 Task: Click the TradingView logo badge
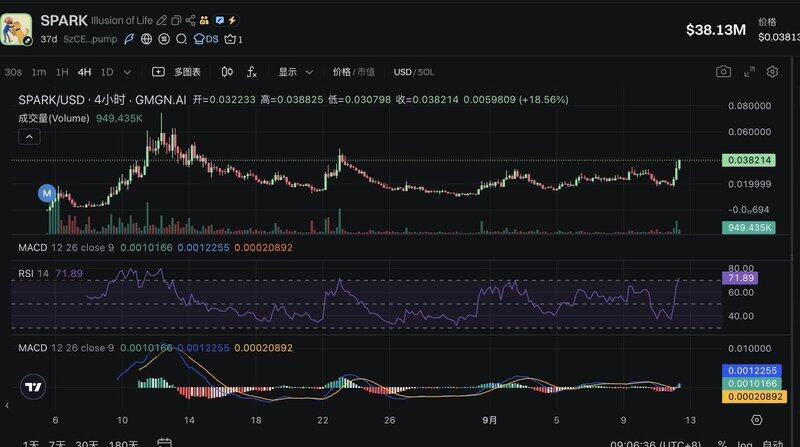[x=33, y=387]
